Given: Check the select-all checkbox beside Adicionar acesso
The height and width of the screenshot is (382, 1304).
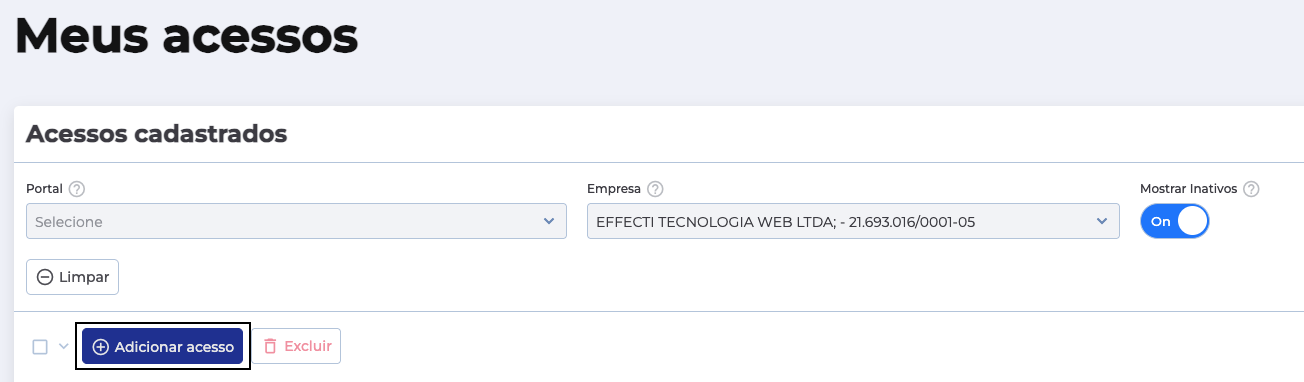Looking at the screenshot, I should pos(40,347).
